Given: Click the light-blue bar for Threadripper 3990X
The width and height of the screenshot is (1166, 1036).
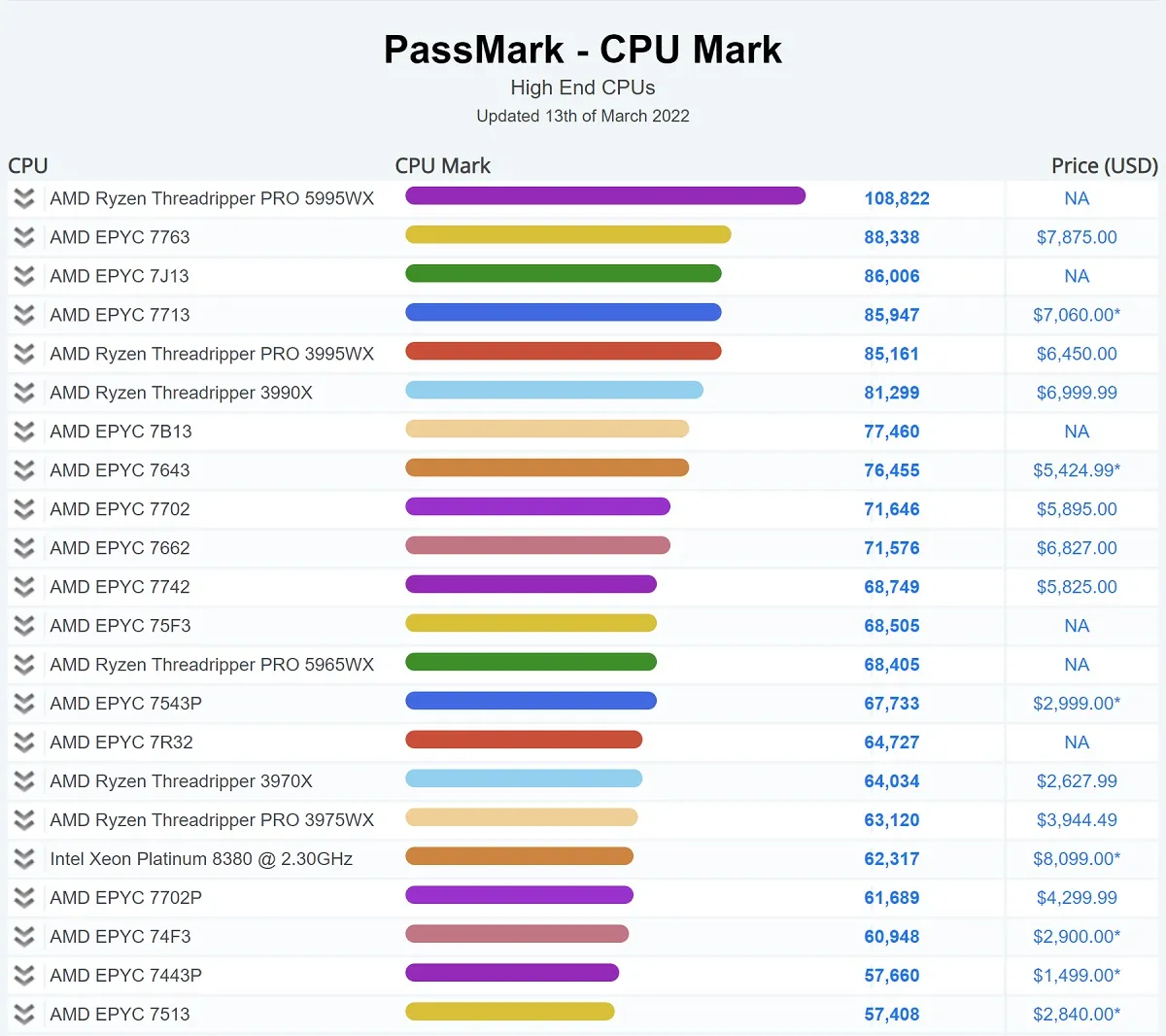Looking at the screenshot, I should (x=554, y=391).
